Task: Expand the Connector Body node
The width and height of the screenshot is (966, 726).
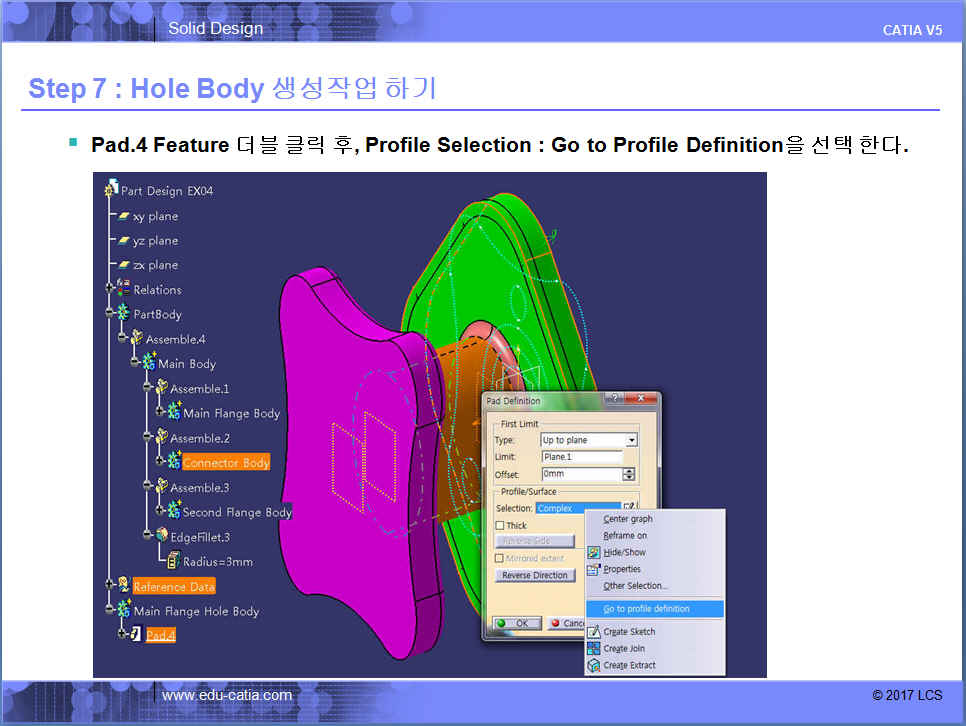Action: click(x=159, y=463)
